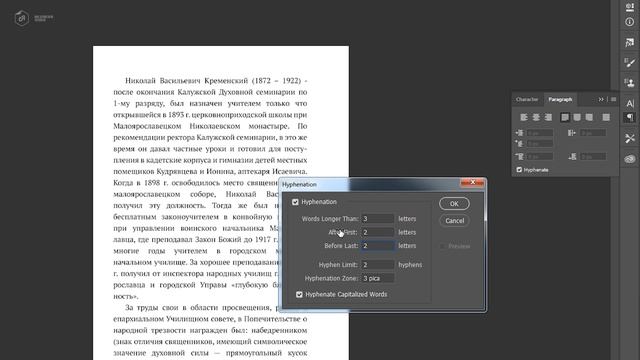The image size is (640, 360).
Task: Select Justify last right alignment
Action: click(x=589, y=118)
